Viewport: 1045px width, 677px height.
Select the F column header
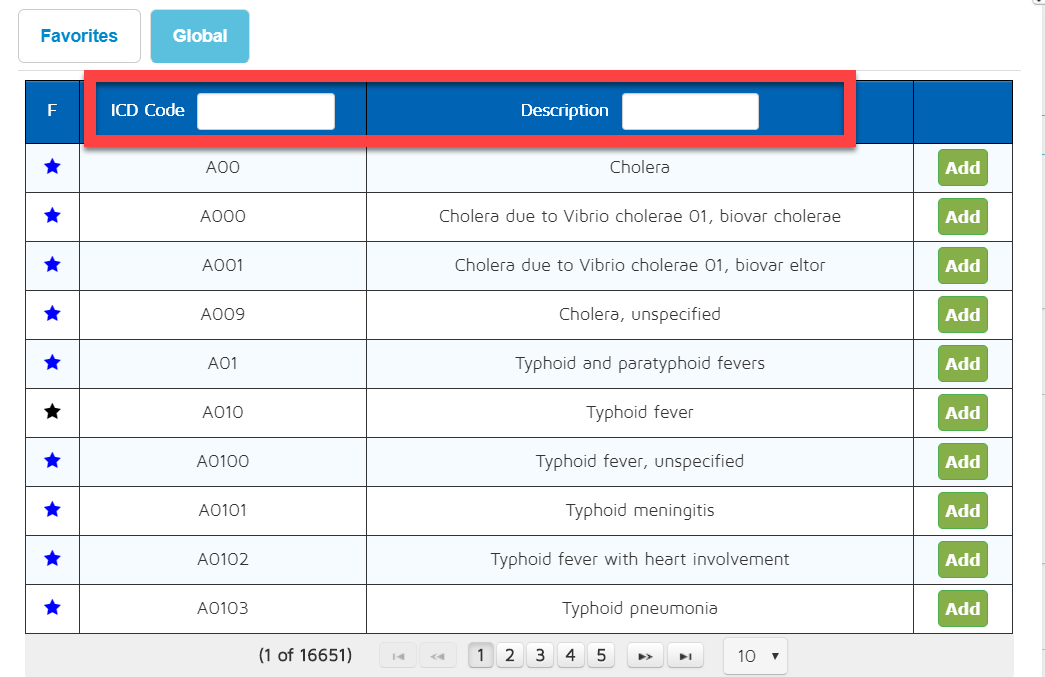(x=52, y=111)
